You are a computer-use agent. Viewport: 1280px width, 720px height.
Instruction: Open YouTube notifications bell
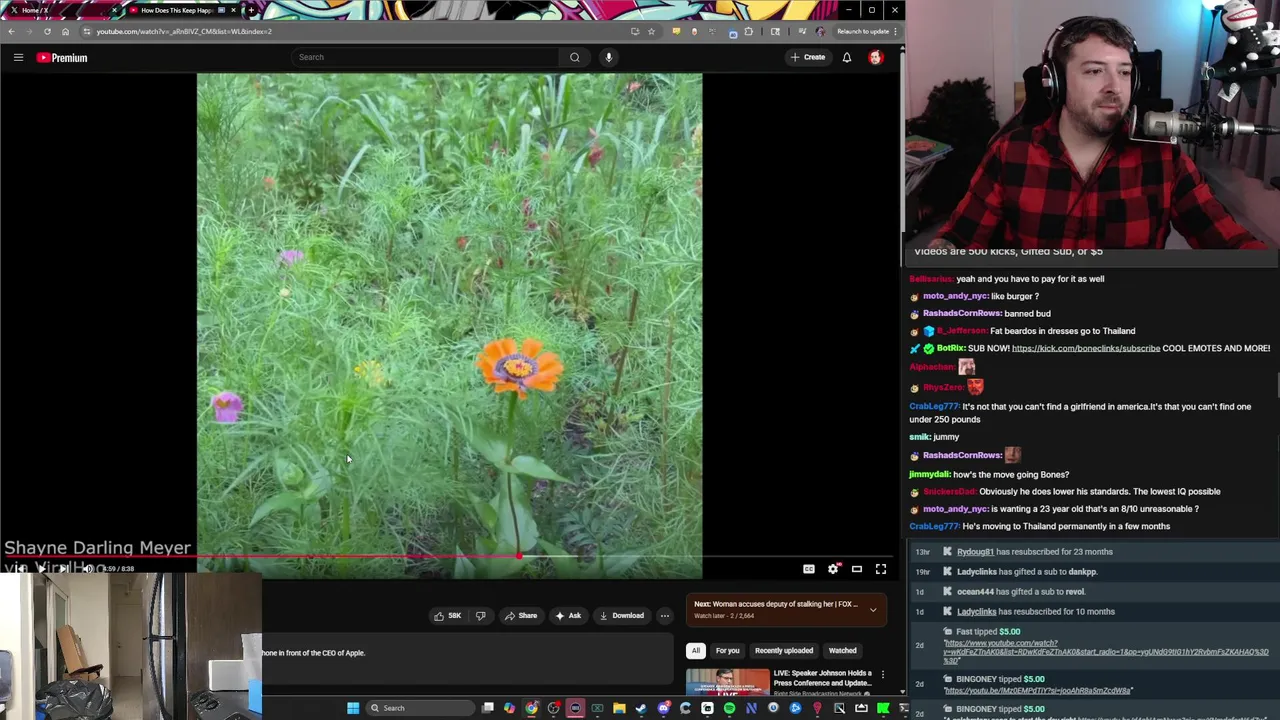tap(847, 57)
